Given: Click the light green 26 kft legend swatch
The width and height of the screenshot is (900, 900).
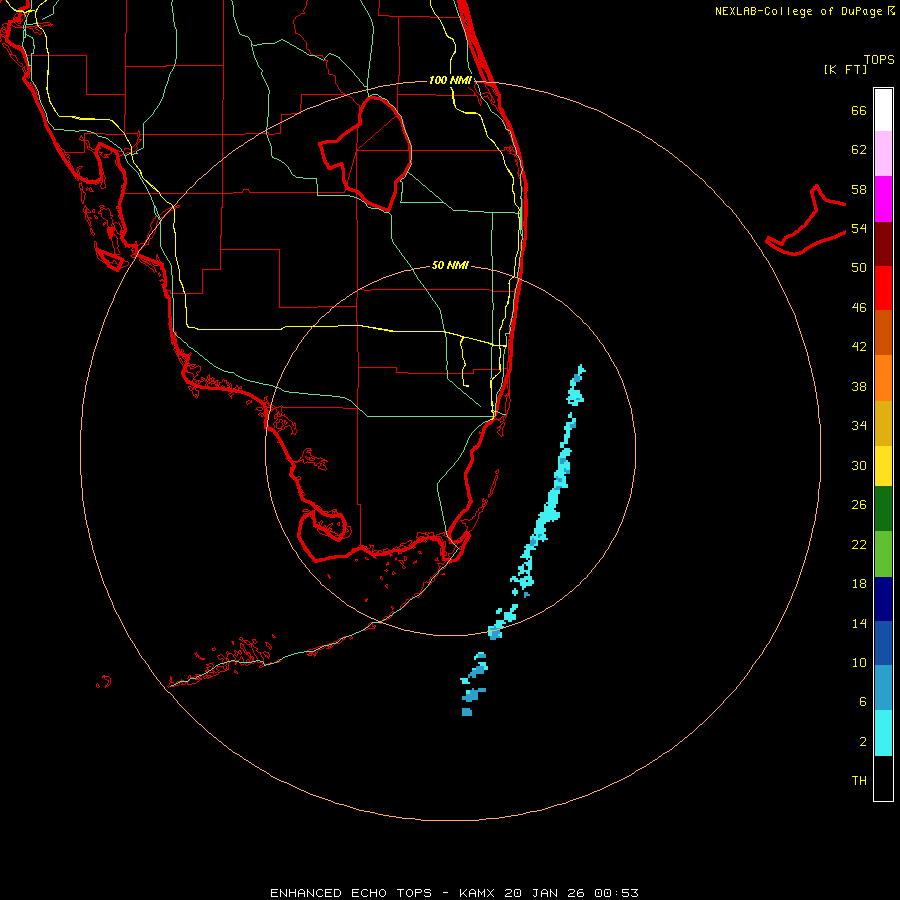Looking at the screenshot, I should click(883, 554).
